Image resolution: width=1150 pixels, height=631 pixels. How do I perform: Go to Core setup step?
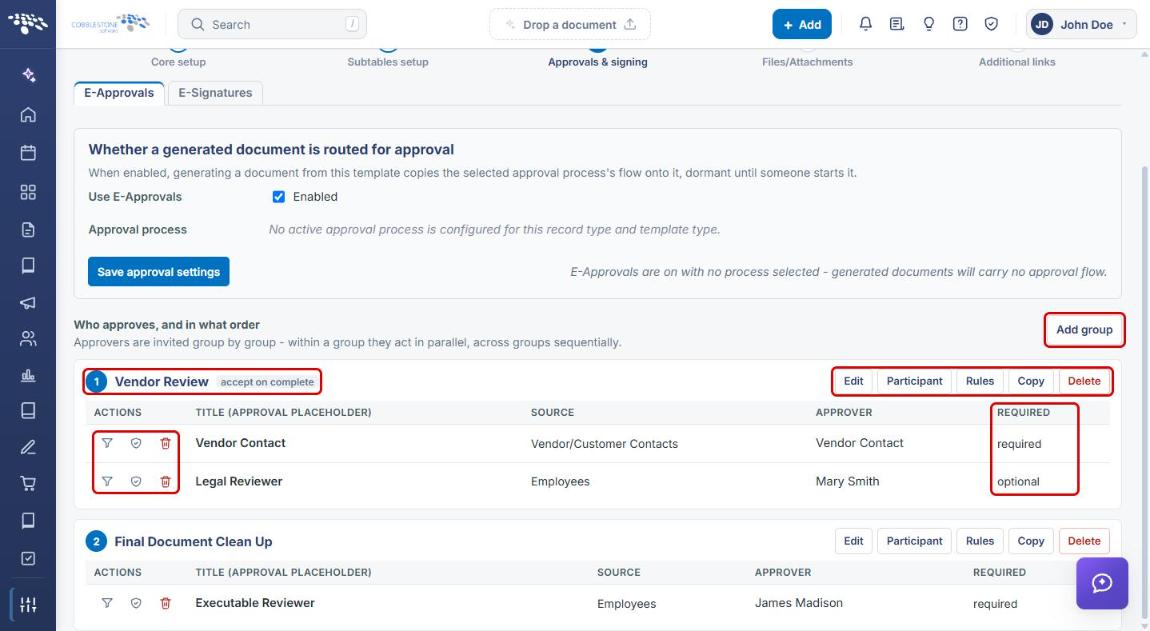(178, 62)
